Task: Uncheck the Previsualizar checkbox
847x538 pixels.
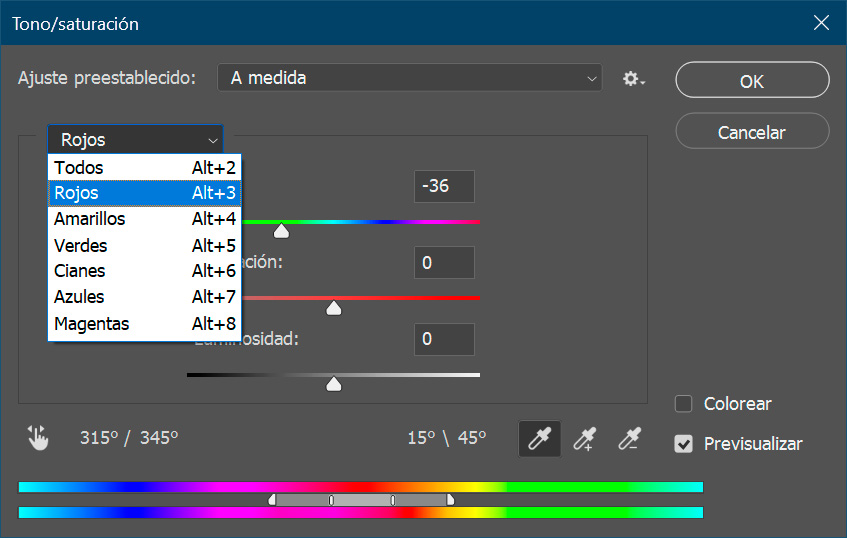Action: pyautogui.click(x=684, y=443)
